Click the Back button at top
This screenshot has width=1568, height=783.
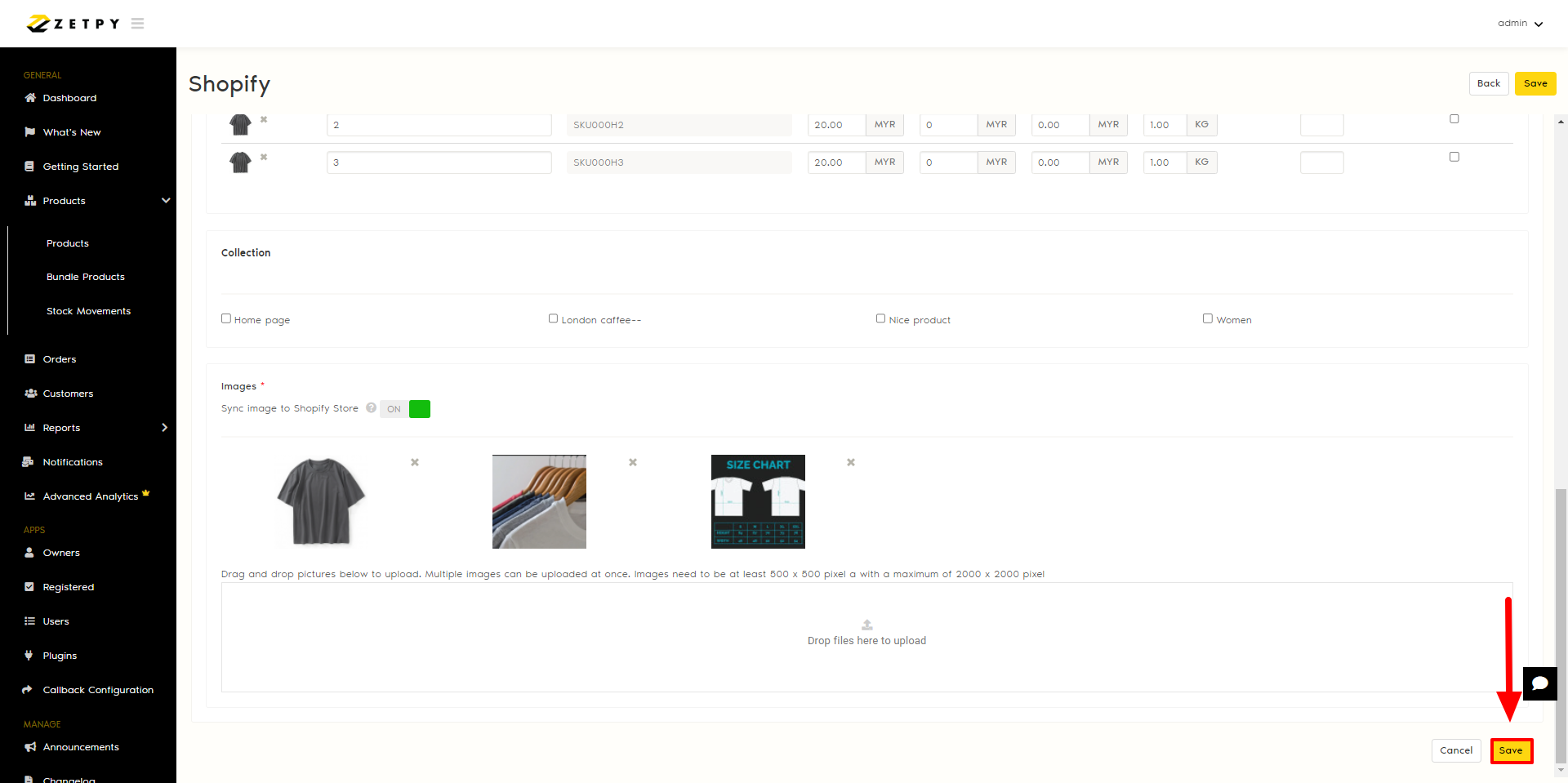click(1489, 83)
